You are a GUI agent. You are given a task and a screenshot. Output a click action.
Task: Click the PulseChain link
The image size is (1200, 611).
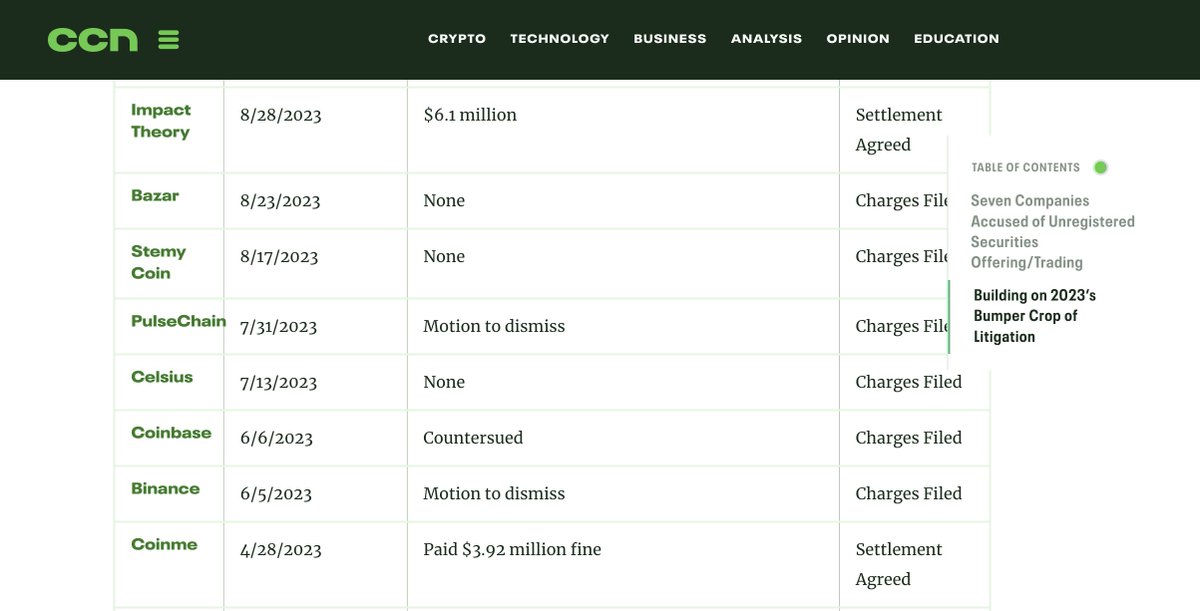click(x=178, y=321)
